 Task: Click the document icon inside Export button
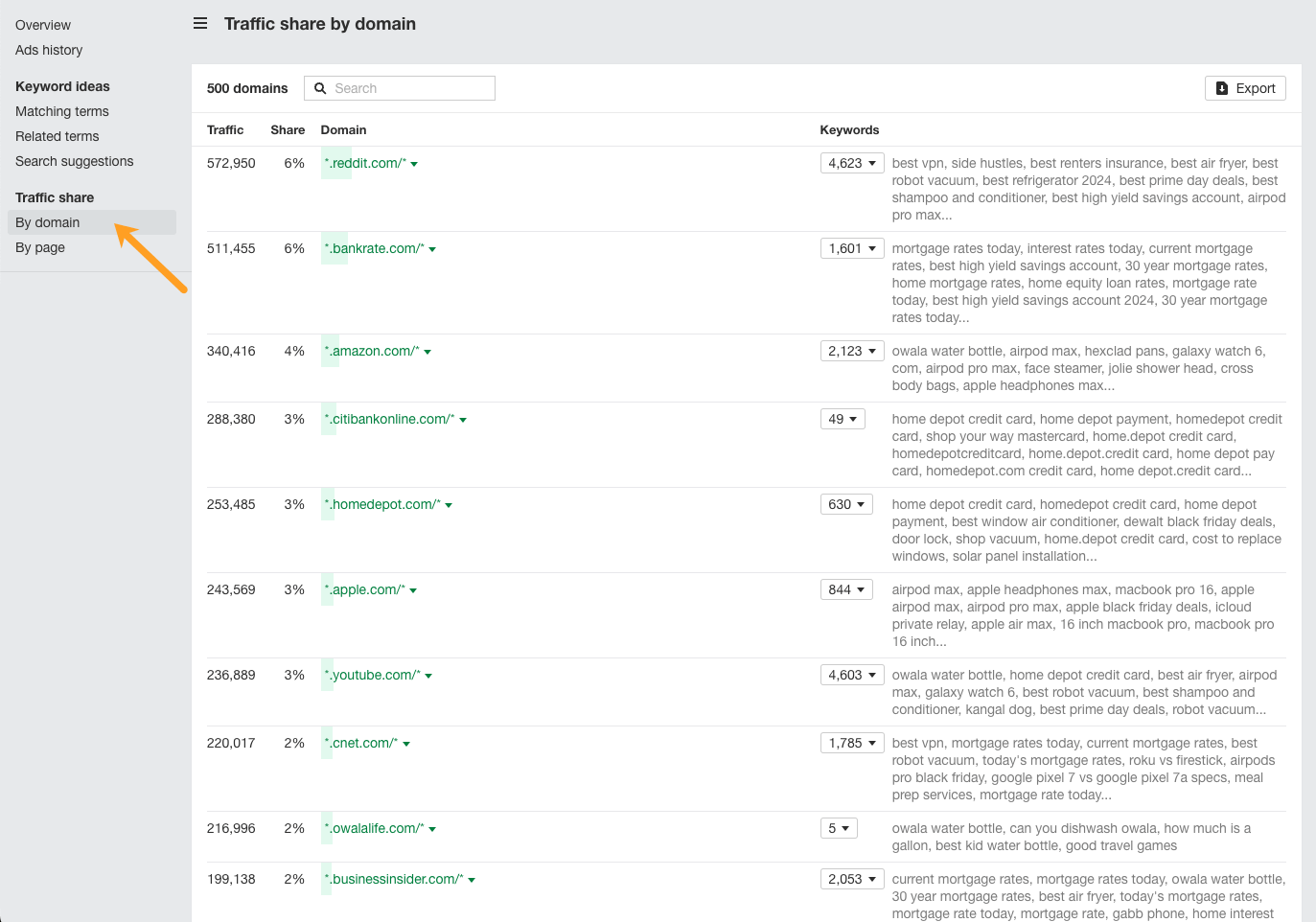[x=1221, y=87]
